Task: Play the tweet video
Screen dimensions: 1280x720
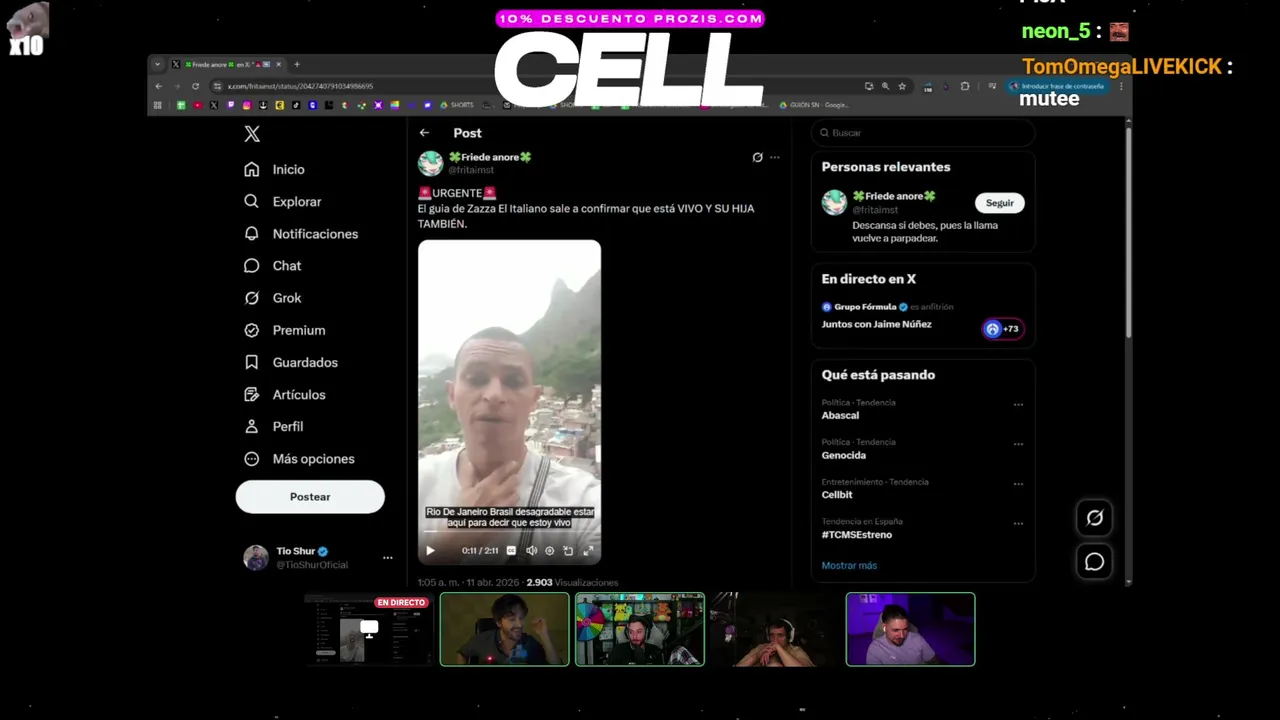Action: [x=430, y=550]
